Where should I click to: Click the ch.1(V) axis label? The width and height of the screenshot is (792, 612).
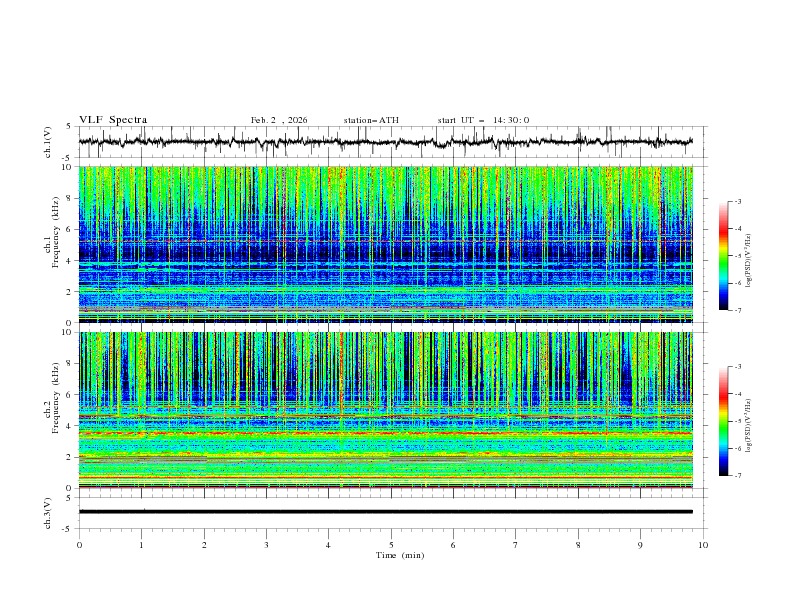click(x=49, y=142)
